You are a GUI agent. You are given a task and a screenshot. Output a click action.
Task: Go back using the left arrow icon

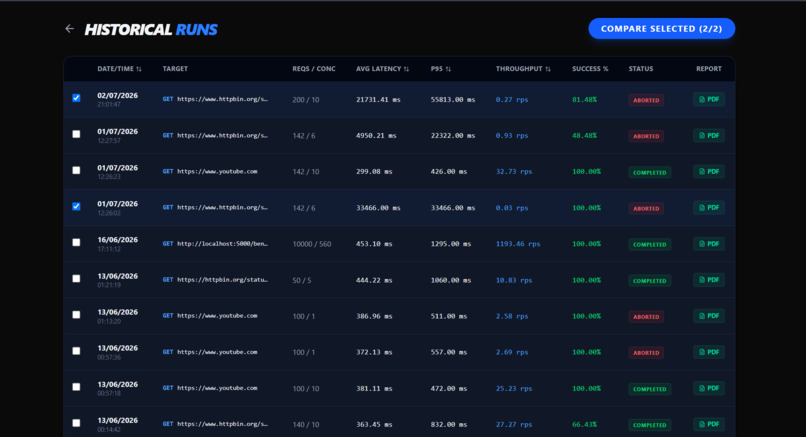coord(69,29)
